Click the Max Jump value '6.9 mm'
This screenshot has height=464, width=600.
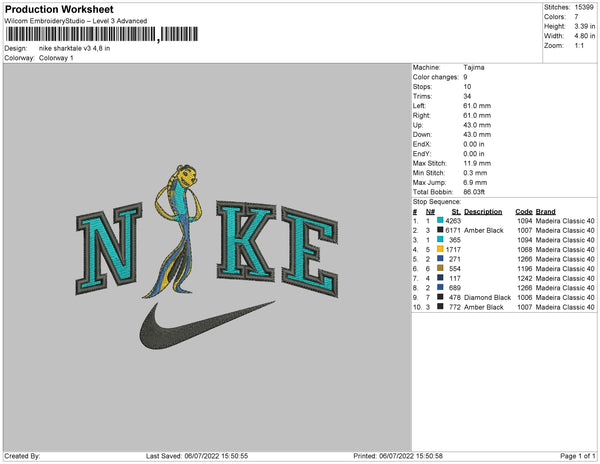(475, 182)
